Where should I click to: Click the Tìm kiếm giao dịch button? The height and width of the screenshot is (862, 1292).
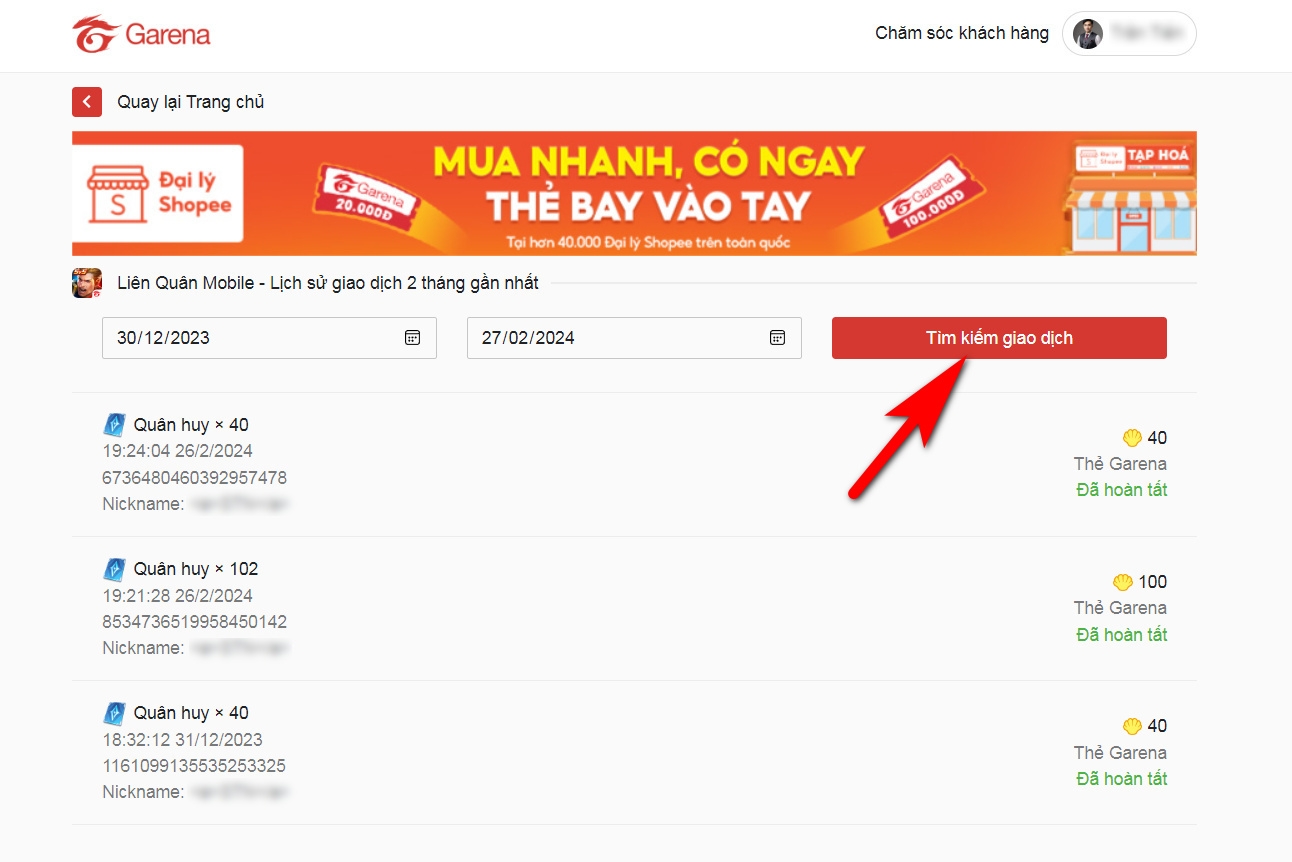(999, 338)
